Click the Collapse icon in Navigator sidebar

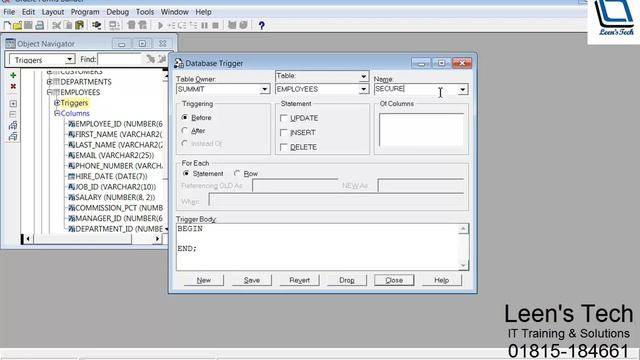13,115
